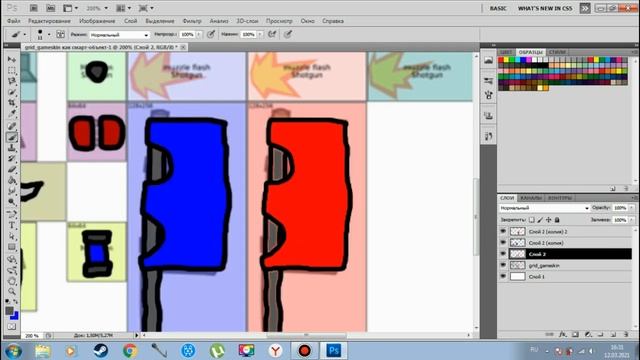Open the opacity slider arrow in options bar
Screen dimensions: 640x360
click(199, 35)
